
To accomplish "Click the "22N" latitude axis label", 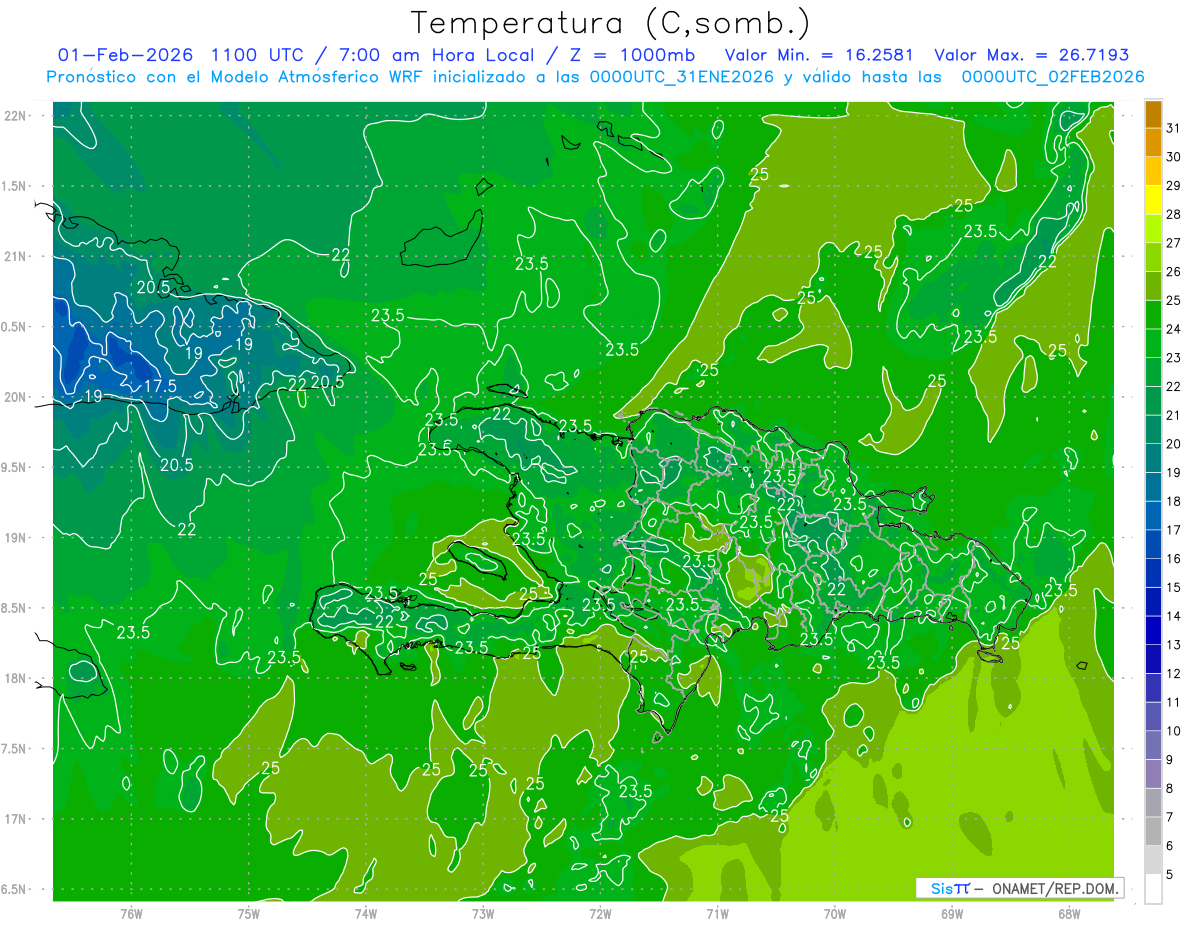I will coord(17,116).
